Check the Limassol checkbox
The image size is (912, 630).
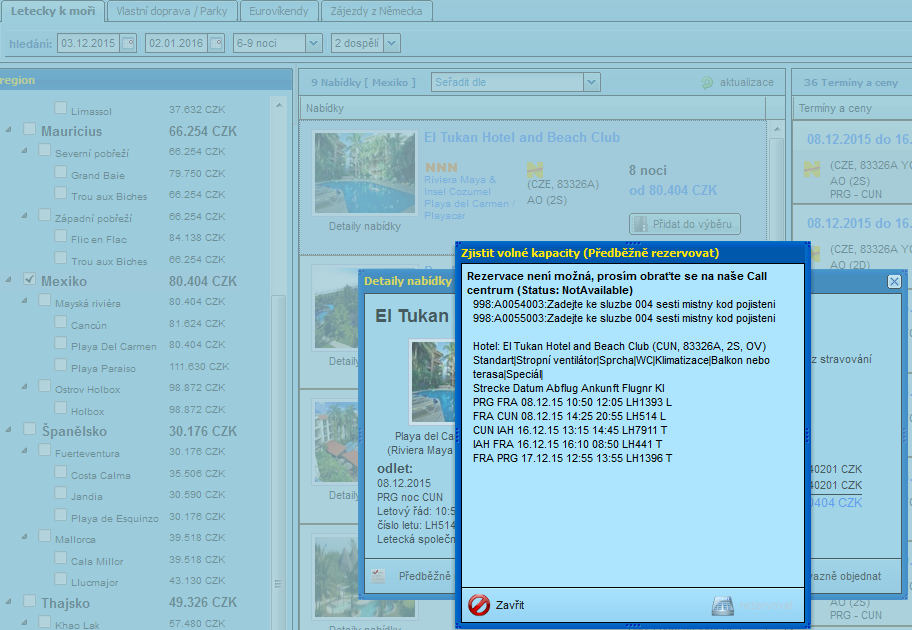click(60, 108)
